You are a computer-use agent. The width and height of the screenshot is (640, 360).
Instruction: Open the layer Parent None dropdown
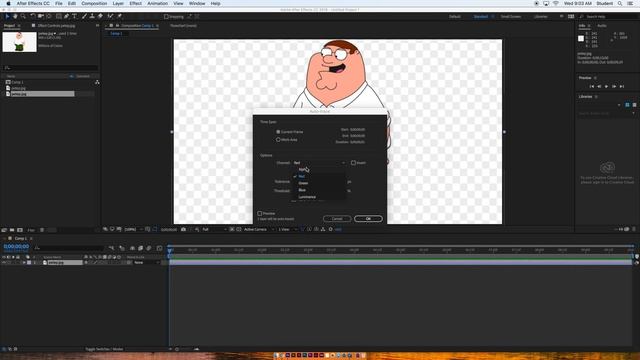point(147,262)
